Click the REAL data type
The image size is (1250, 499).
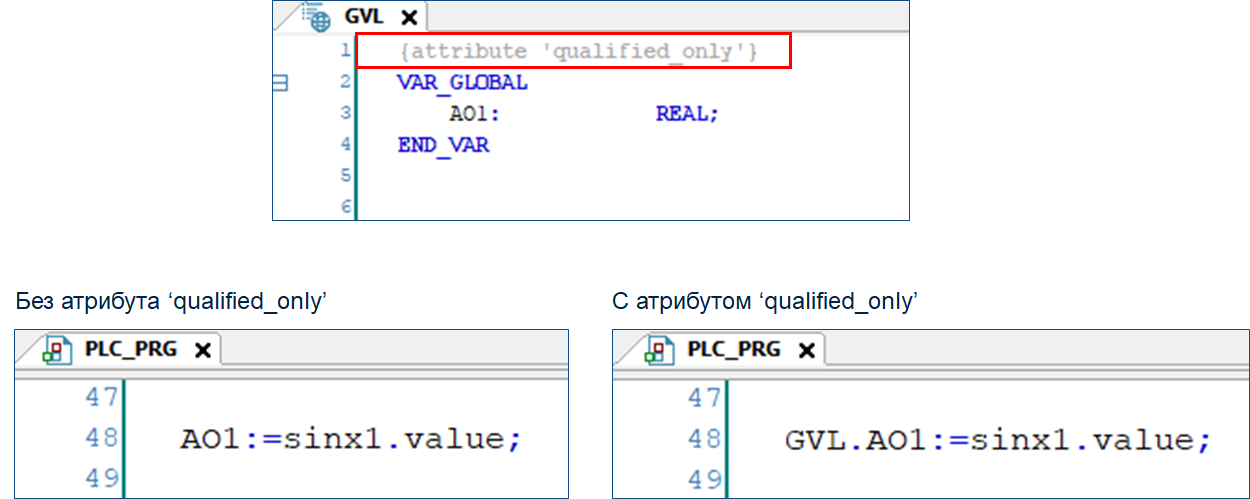[x=686, y=114]
